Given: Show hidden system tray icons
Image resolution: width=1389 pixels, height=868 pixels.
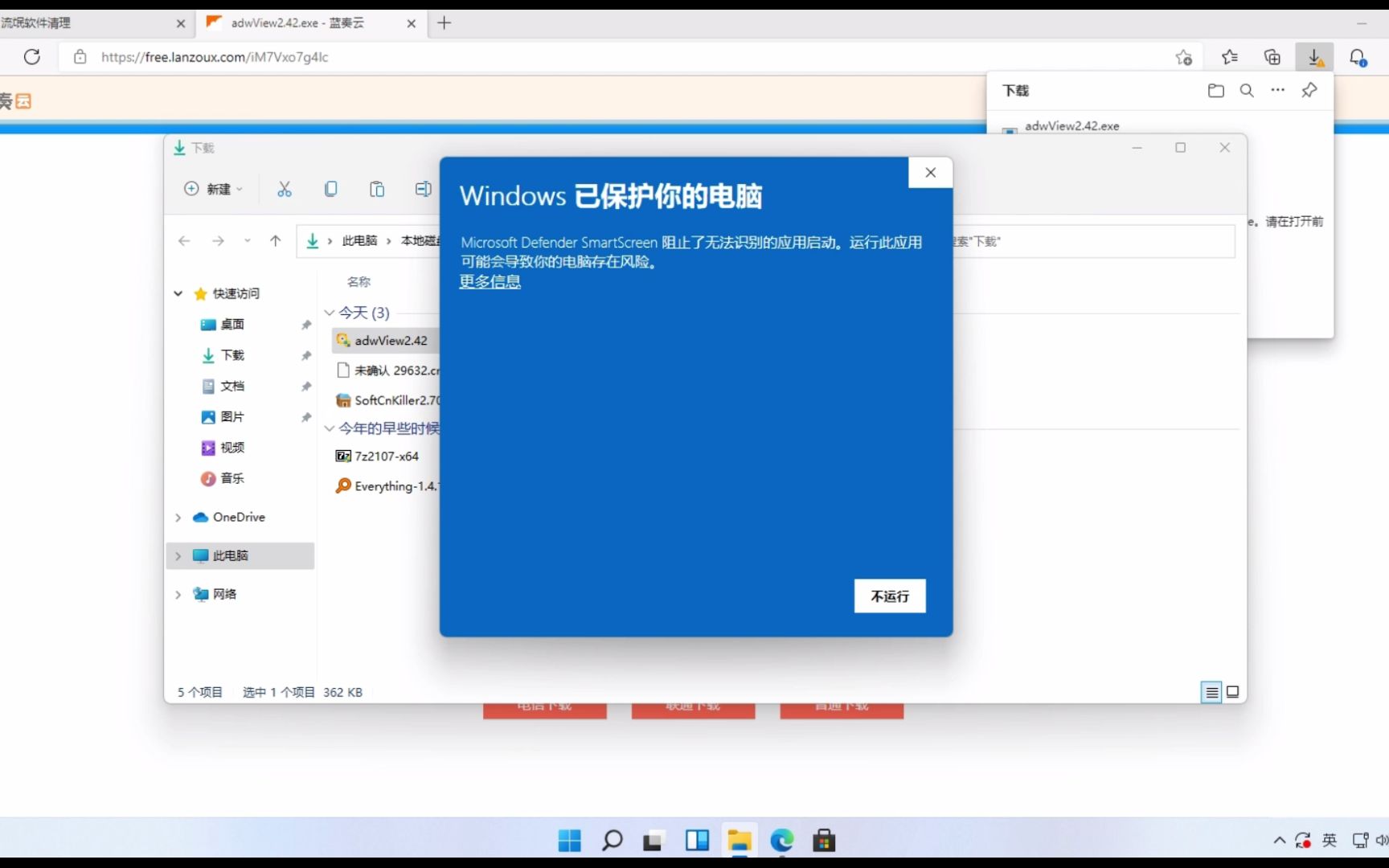Looking at the screenshot, I should (1279, 841).
